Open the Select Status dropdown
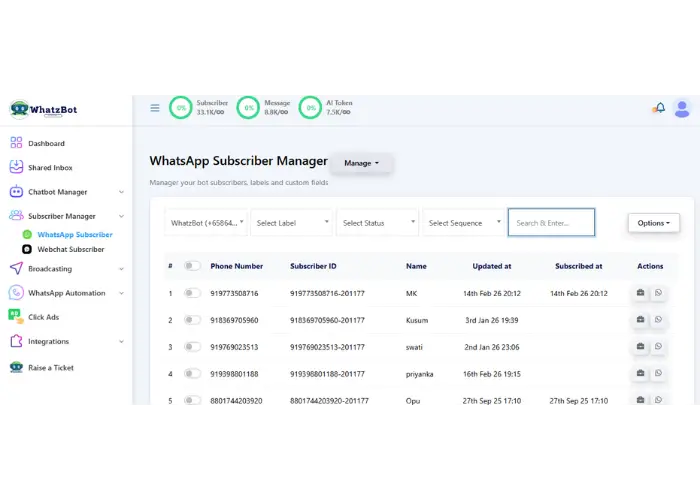 377,223
